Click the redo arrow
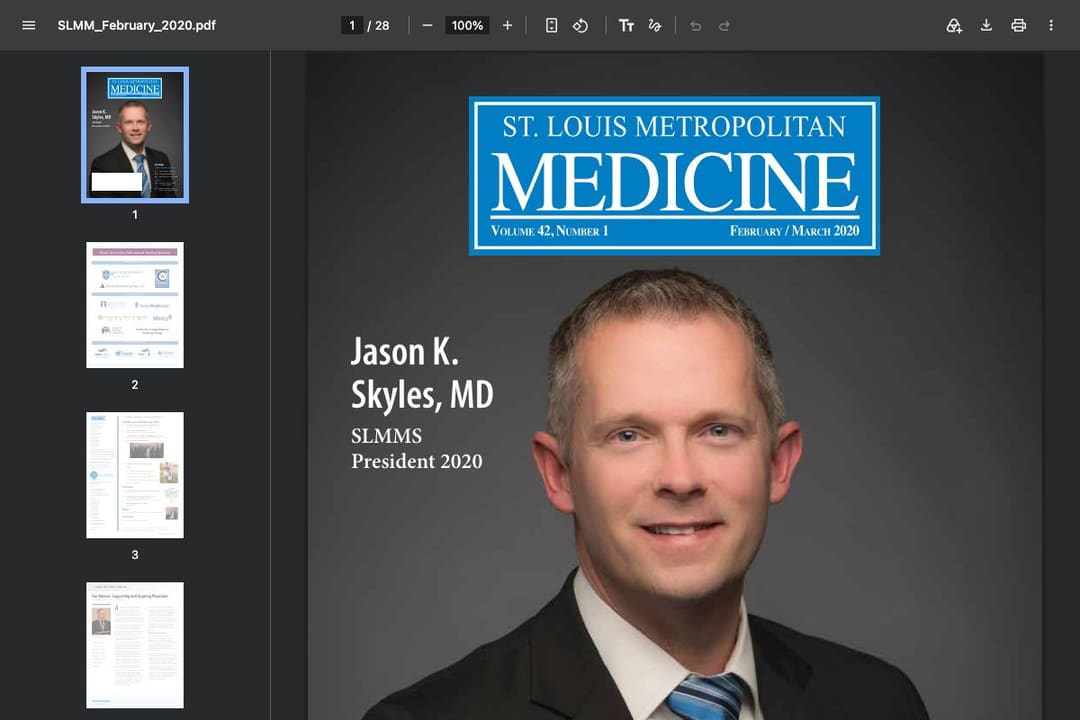This screenshot has height=720, width=1080. (x=725, y=25)
